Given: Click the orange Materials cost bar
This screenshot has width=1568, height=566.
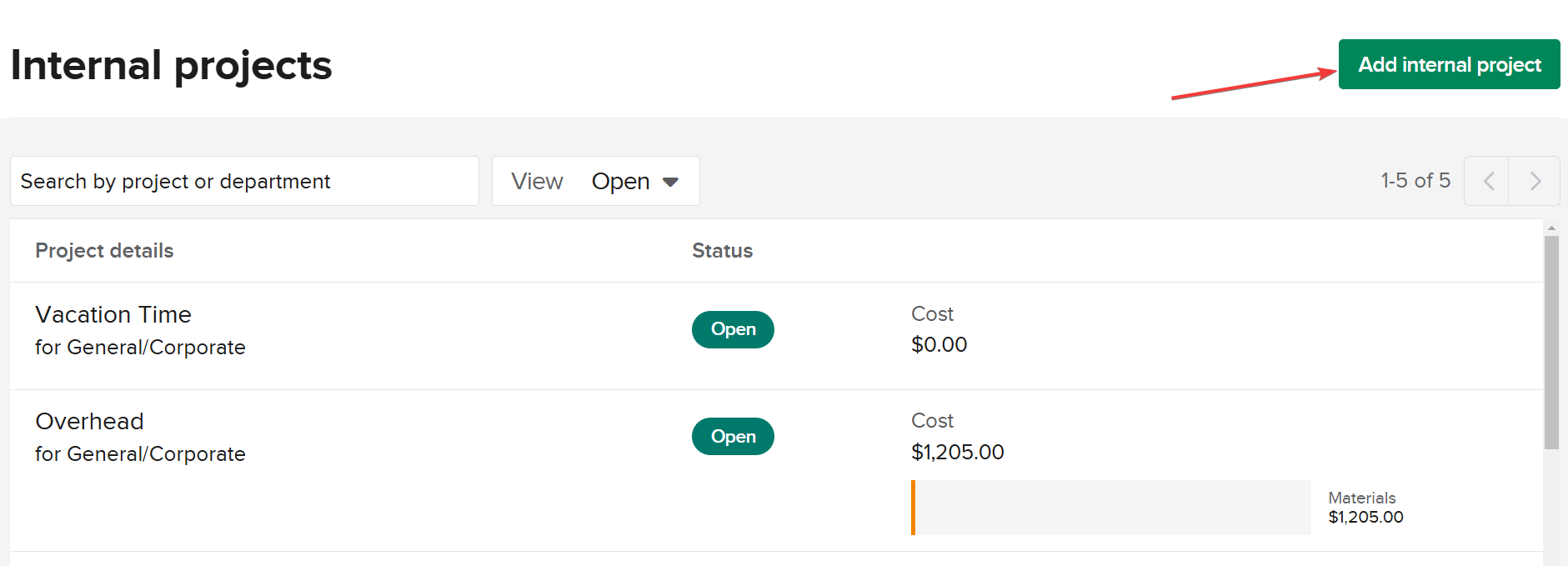Looking at the screenshot, I should pyautogui.click(x=914, y=508).
